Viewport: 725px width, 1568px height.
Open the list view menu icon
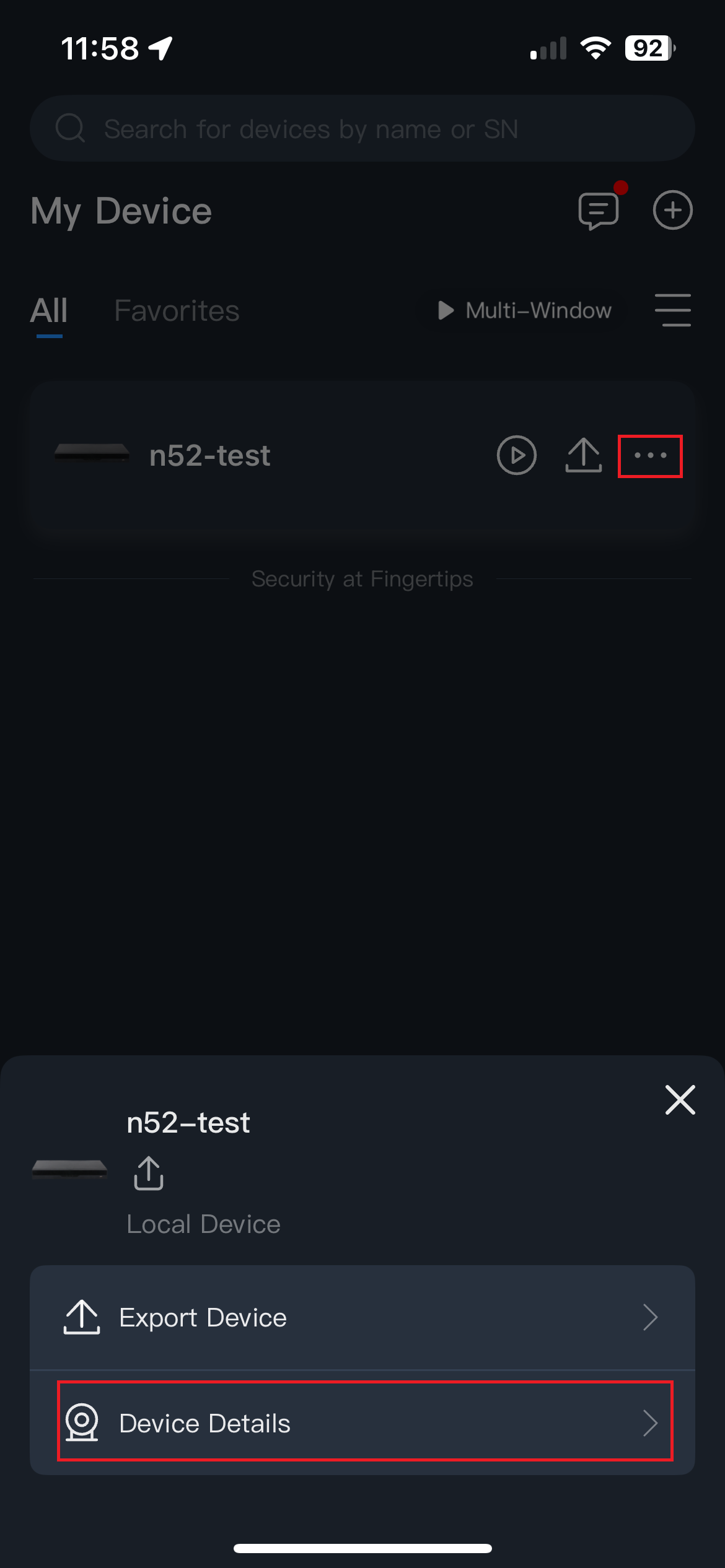672,310
